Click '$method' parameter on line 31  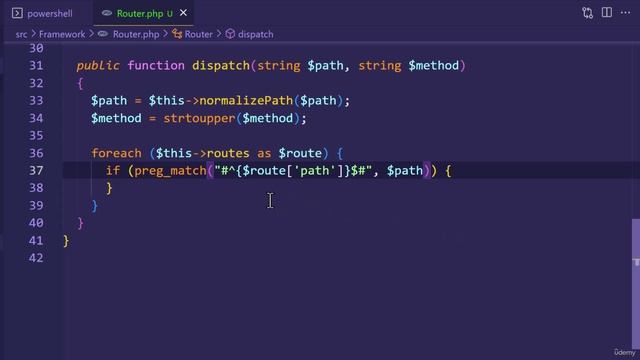pyautogui.click(x=434, y=66)
